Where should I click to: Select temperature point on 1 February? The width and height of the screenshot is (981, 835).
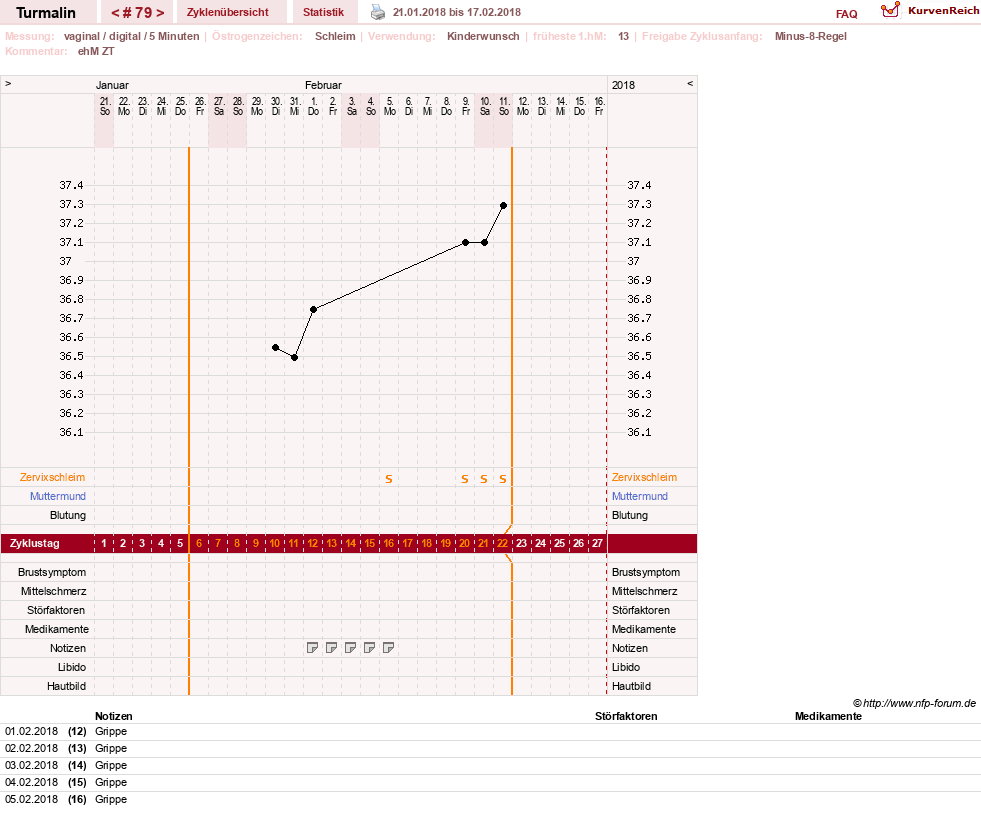coord(313,310)
